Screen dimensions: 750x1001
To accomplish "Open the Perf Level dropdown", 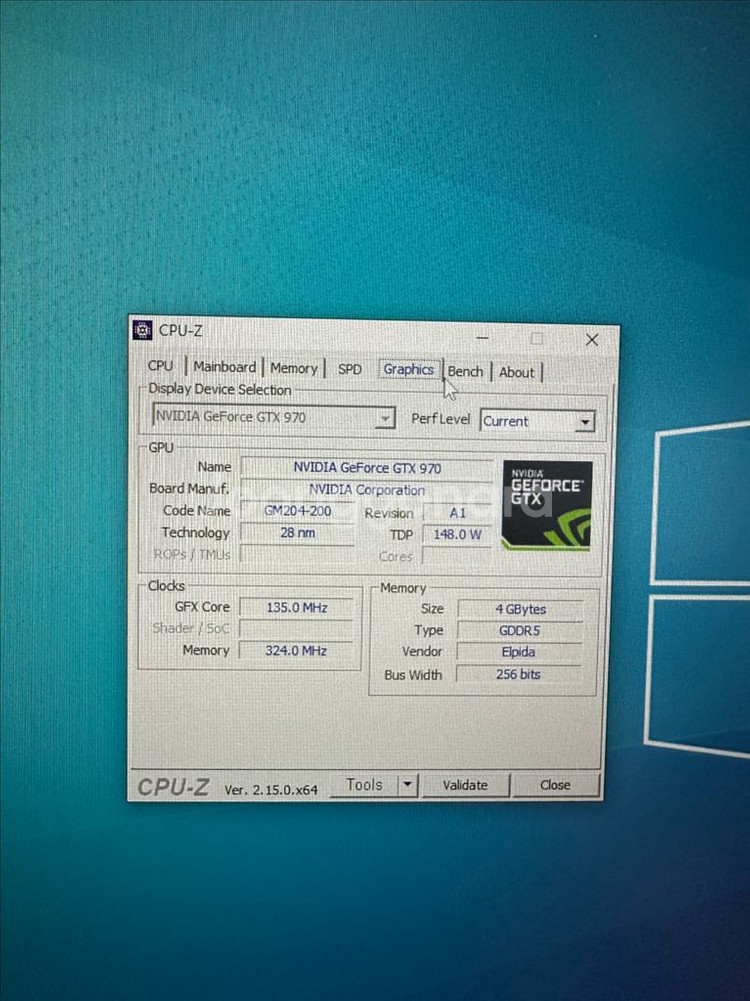I will coord(585,422).
